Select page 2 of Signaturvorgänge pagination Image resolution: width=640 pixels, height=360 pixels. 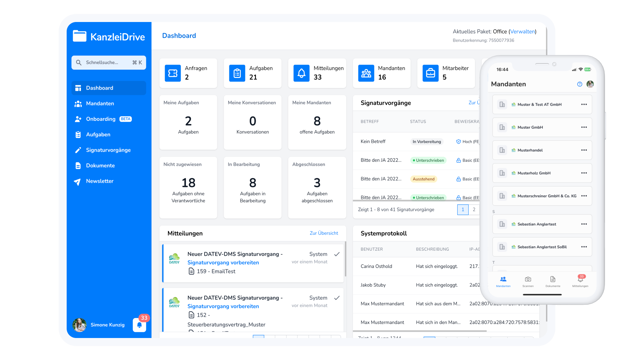(x=474, y=209)
